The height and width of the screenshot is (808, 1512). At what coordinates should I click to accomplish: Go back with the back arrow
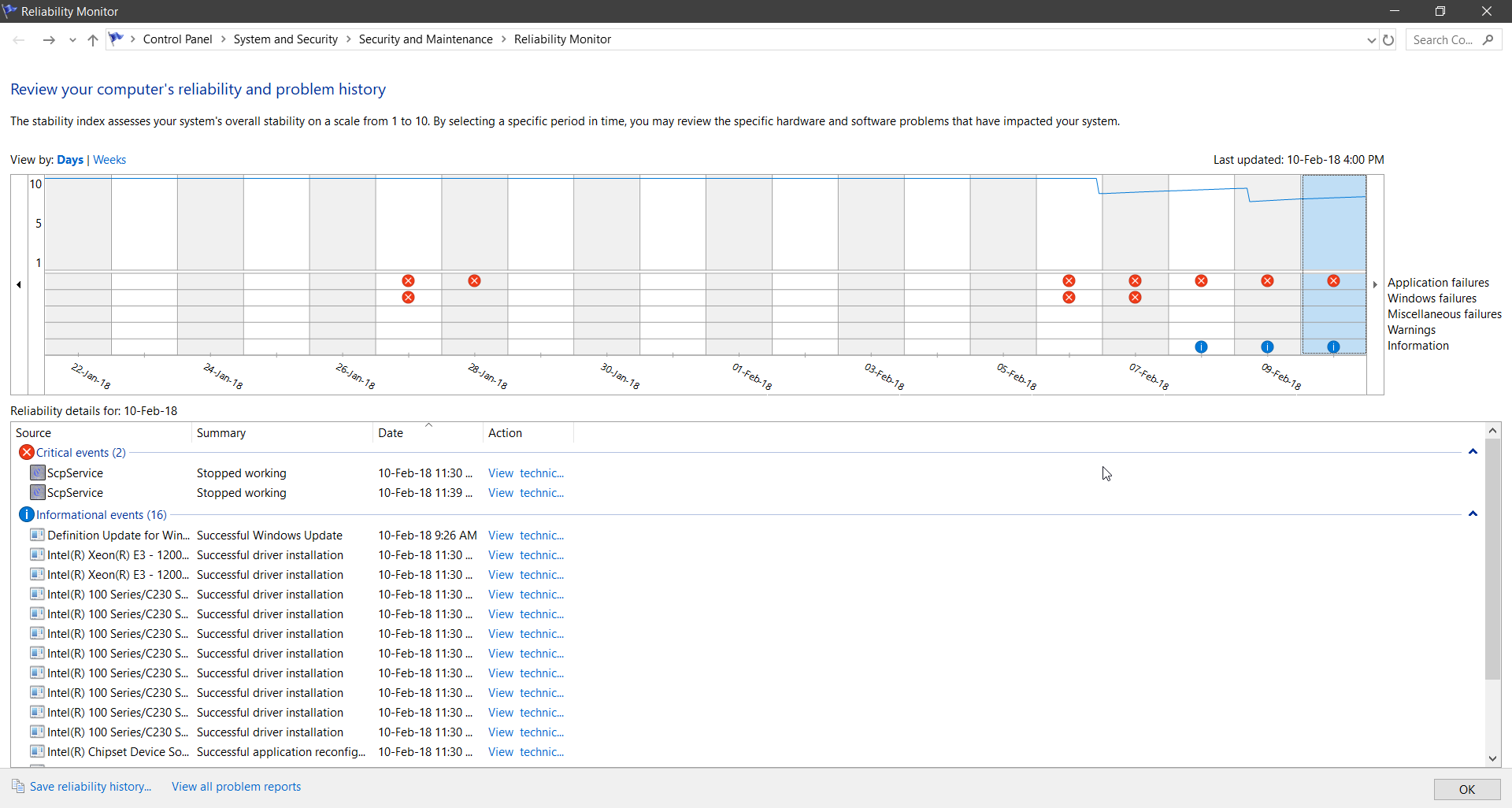(19, 39)
